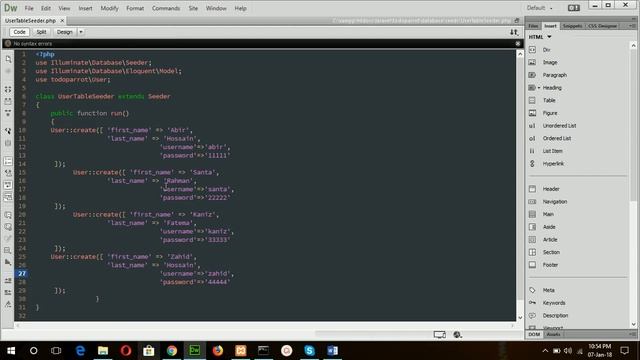
Task: Open the Format menu
Action: click(x=135, y=8)
